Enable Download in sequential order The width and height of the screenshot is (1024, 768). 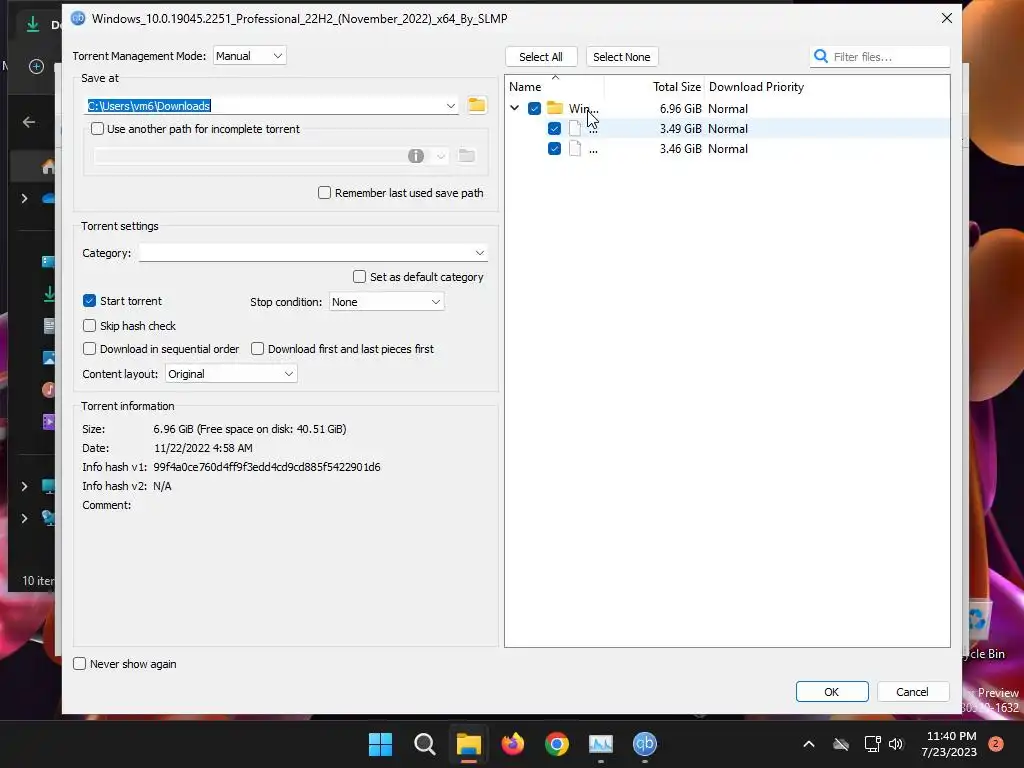(x=89, y=349)
